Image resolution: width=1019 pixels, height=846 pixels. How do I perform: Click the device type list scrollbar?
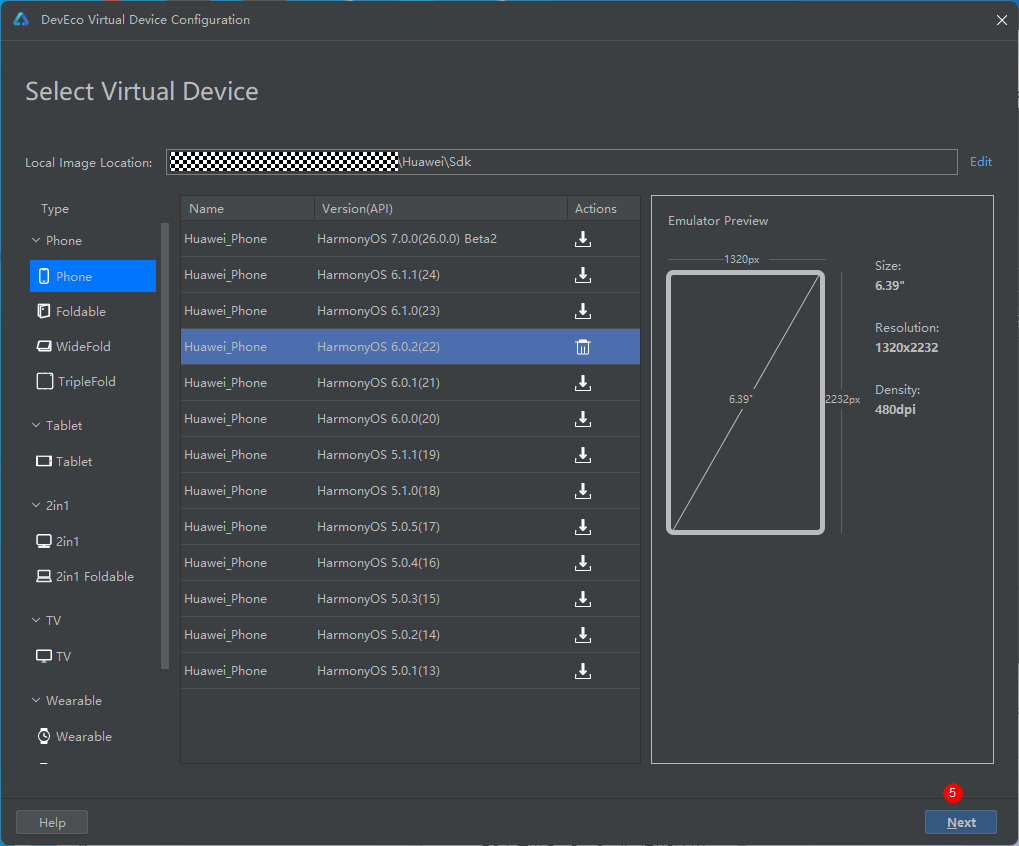164,446
